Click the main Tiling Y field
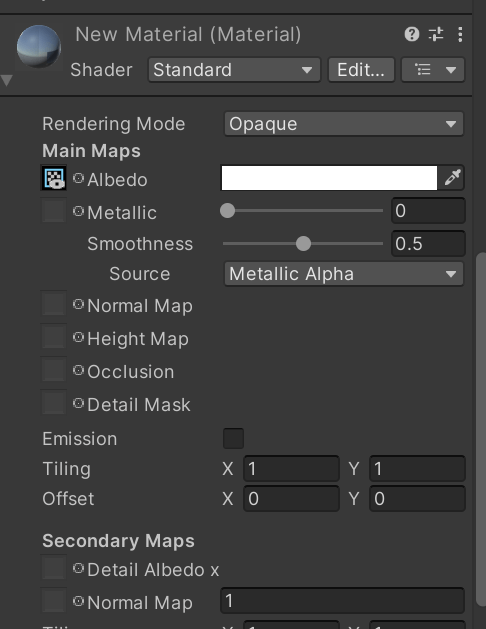Viewport: 486px width, 629px height. (417, 469)
